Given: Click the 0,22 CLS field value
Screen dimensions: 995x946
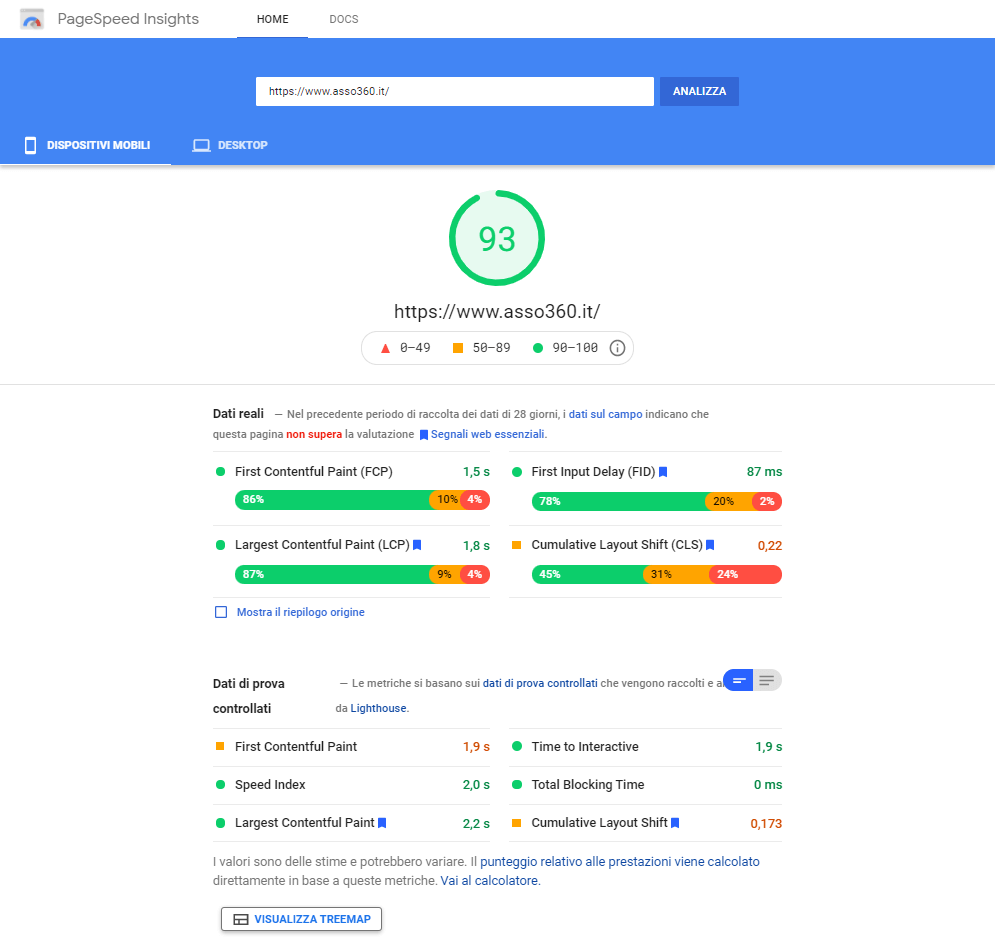Looking at the screenshot, I should click(770, 546).
